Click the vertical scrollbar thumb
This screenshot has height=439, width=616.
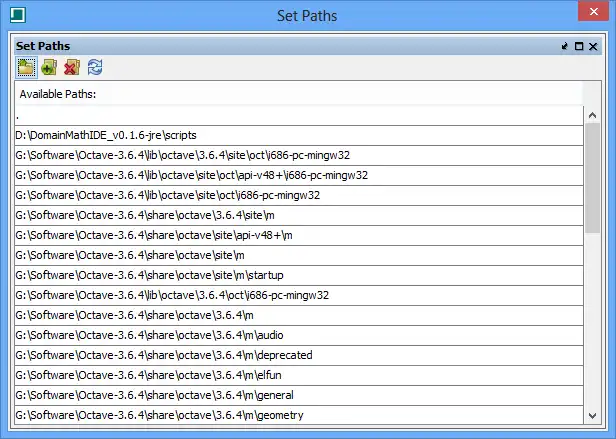coord(592,178)
